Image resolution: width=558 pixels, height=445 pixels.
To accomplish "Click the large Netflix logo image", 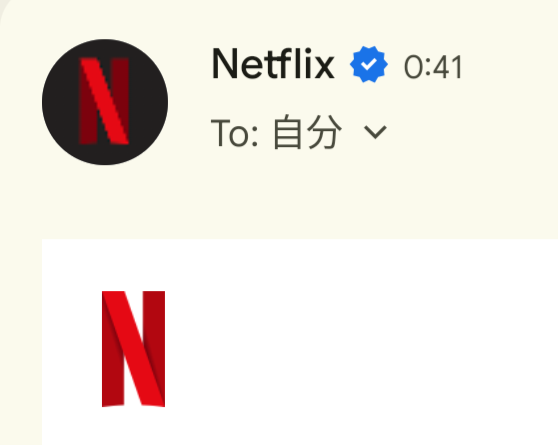I will point(133,349).
